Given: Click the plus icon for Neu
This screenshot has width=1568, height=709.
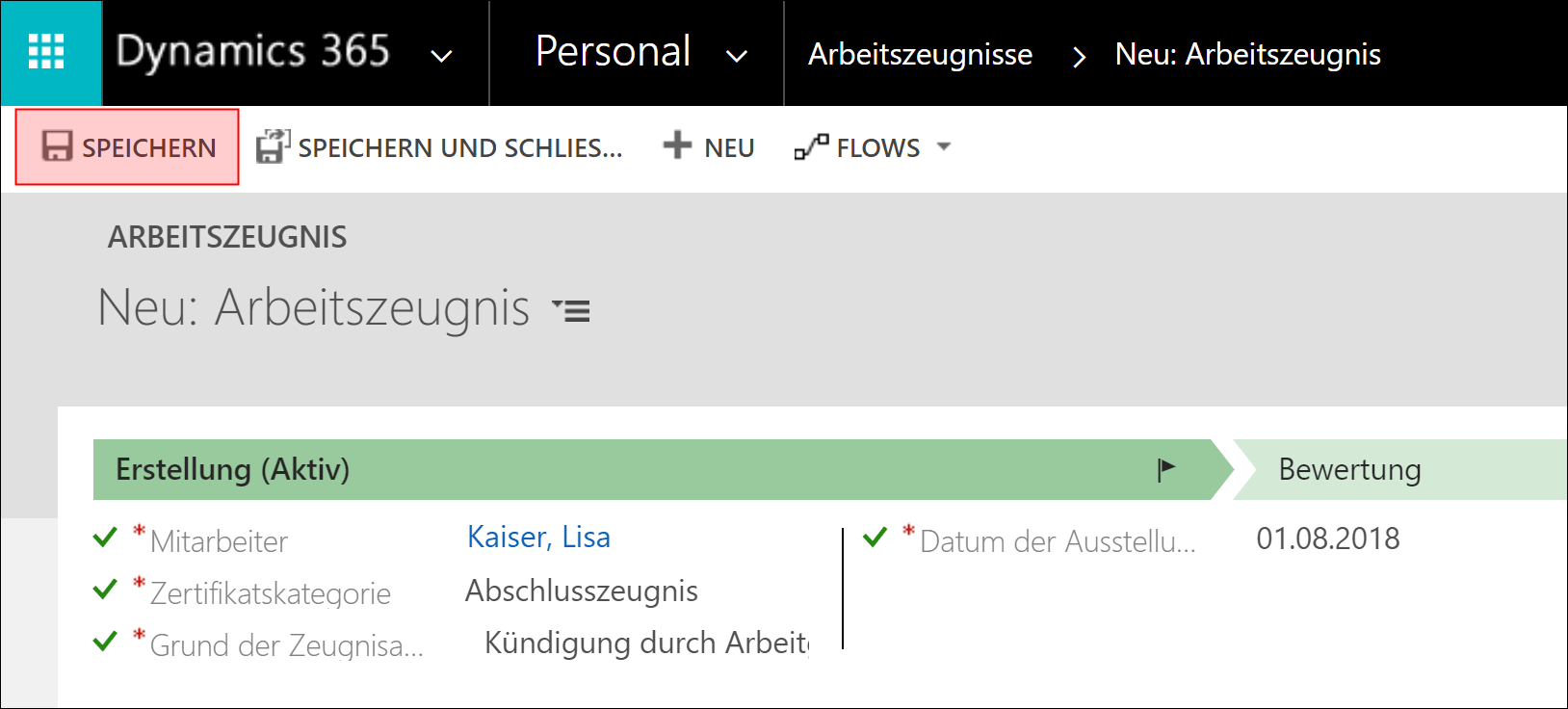Looking at the screenshot, I should (x=677, y=145).
